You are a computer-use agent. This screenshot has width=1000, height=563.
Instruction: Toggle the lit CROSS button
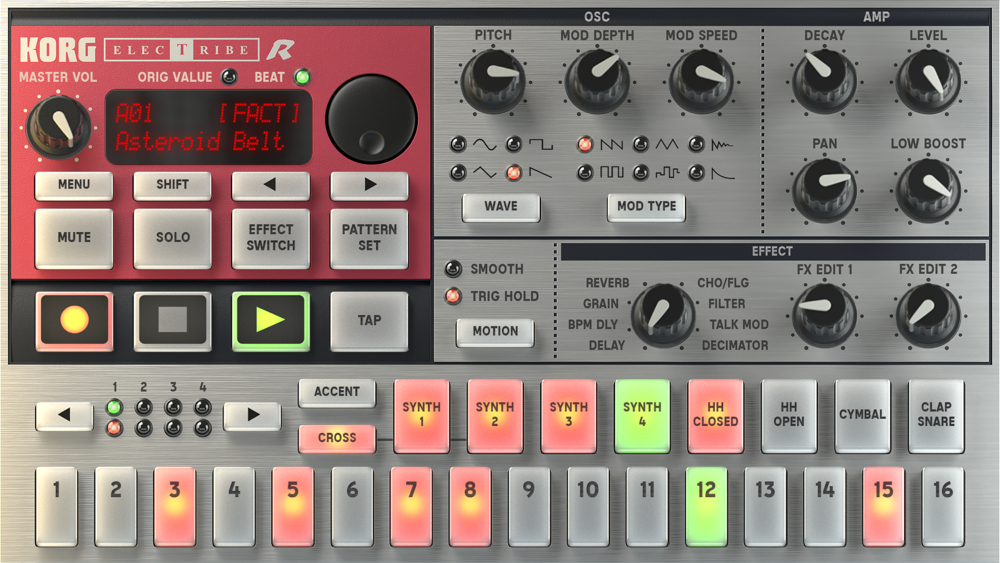337,438
